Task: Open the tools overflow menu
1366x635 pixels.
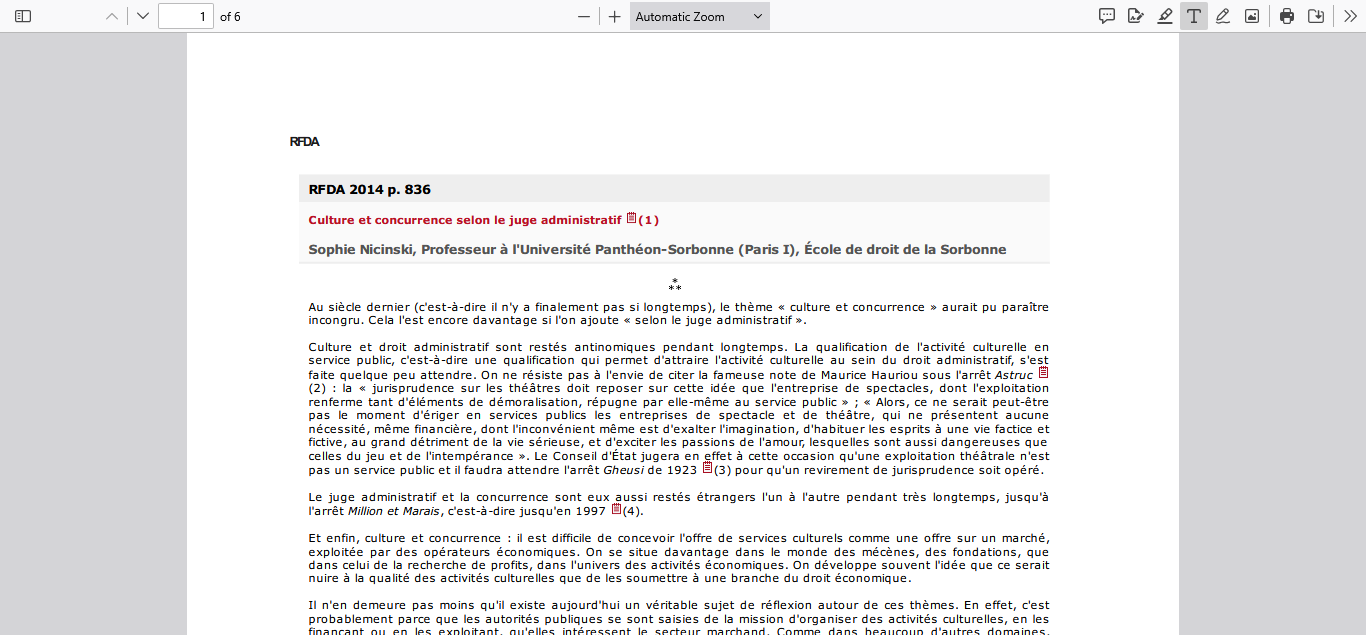Action: [1351, 16]
